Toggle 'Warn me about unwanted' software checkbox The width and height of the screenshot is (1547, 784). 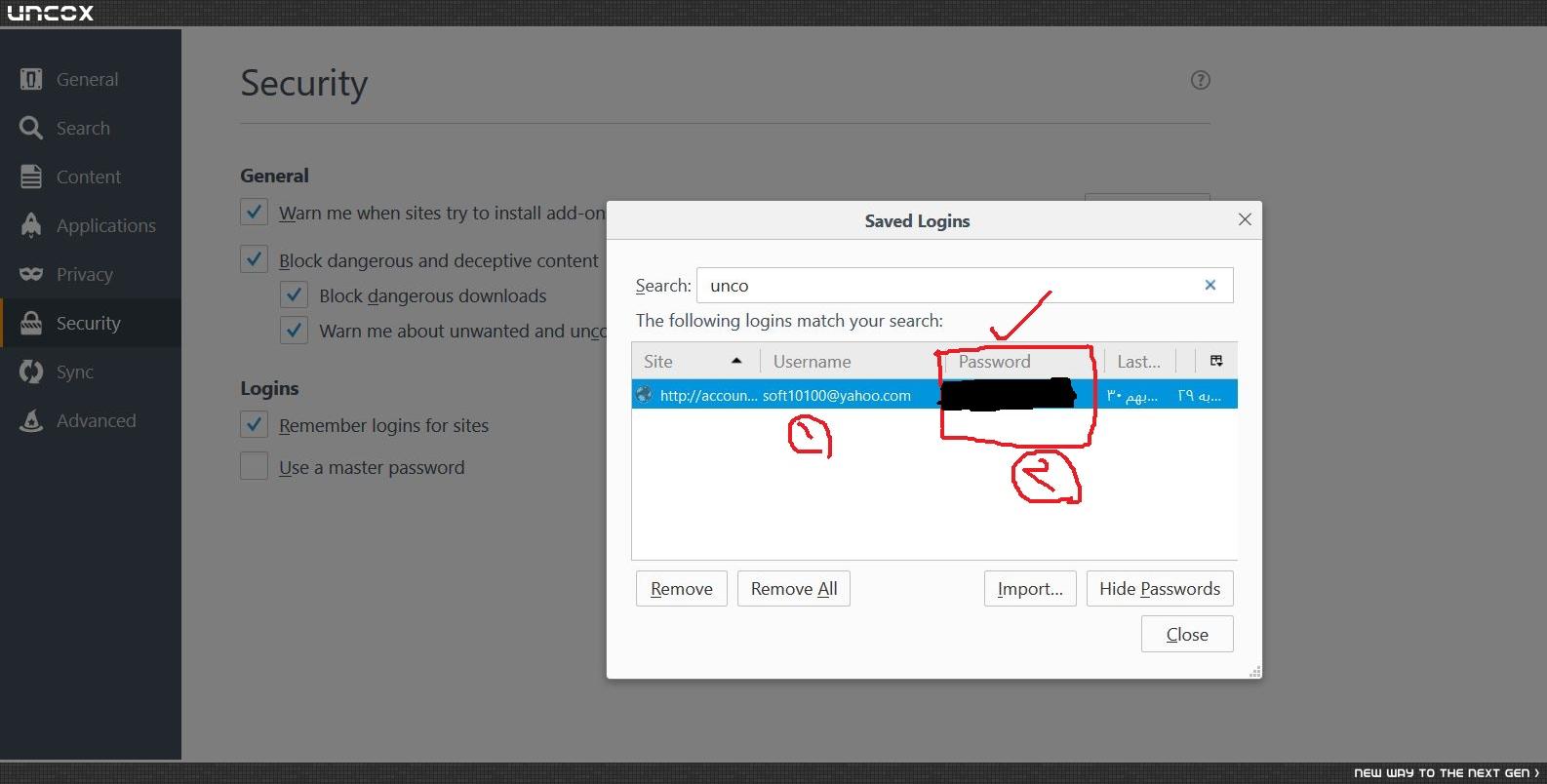[294, 330]
